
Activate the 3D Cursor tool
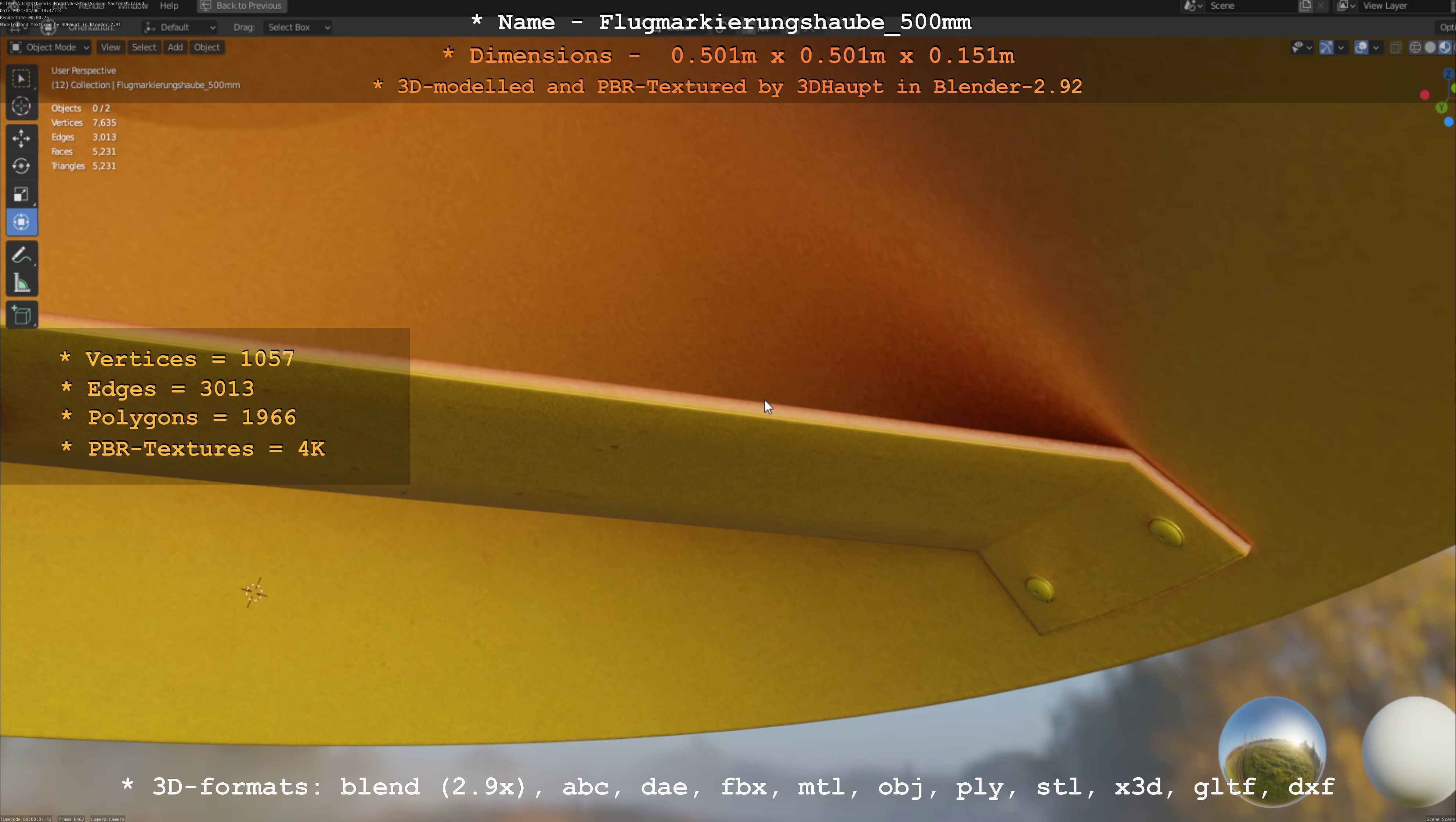[x=21, y=106]
